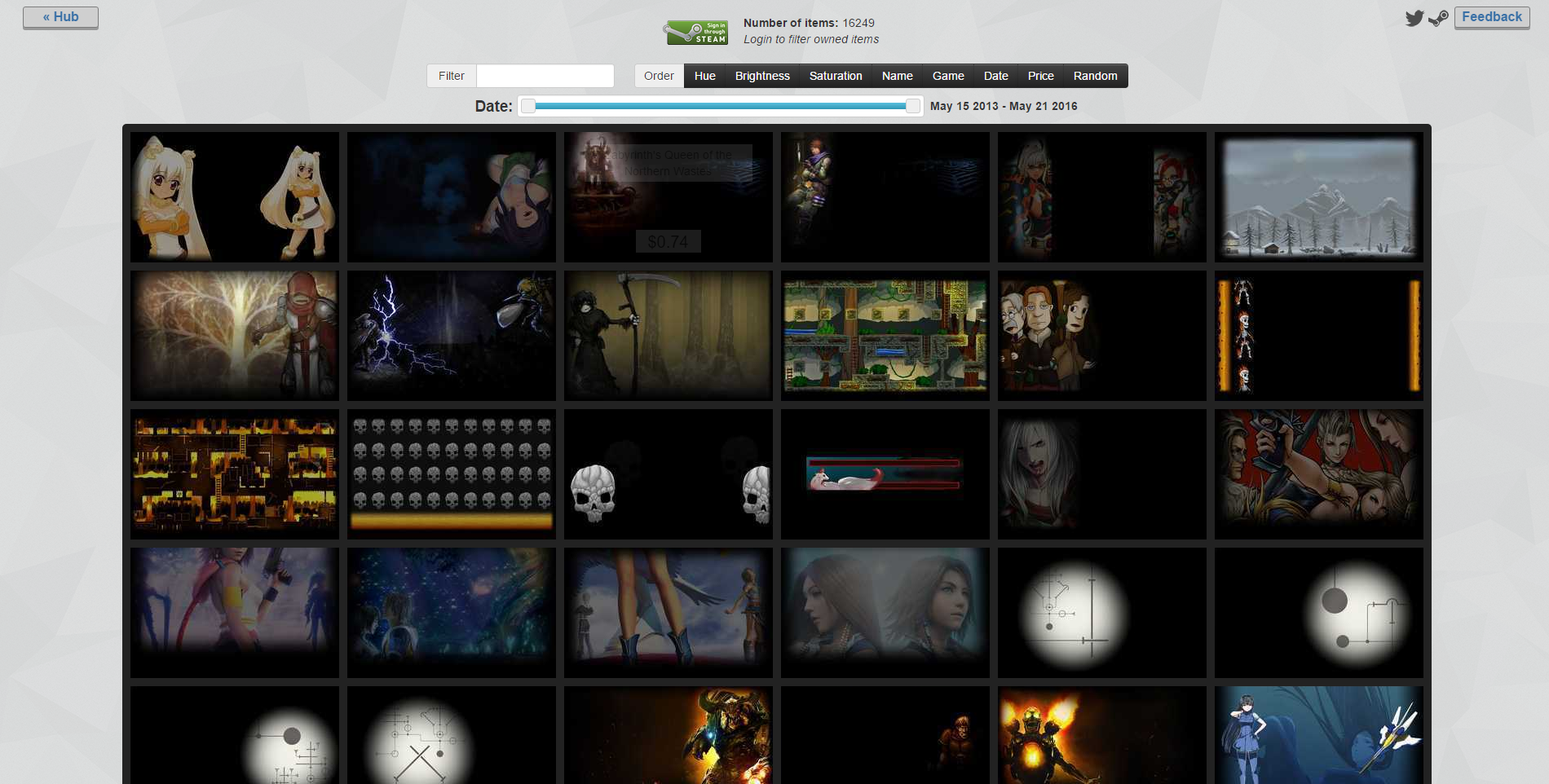Click 'Login to filter owned items' text

(811, 39)
